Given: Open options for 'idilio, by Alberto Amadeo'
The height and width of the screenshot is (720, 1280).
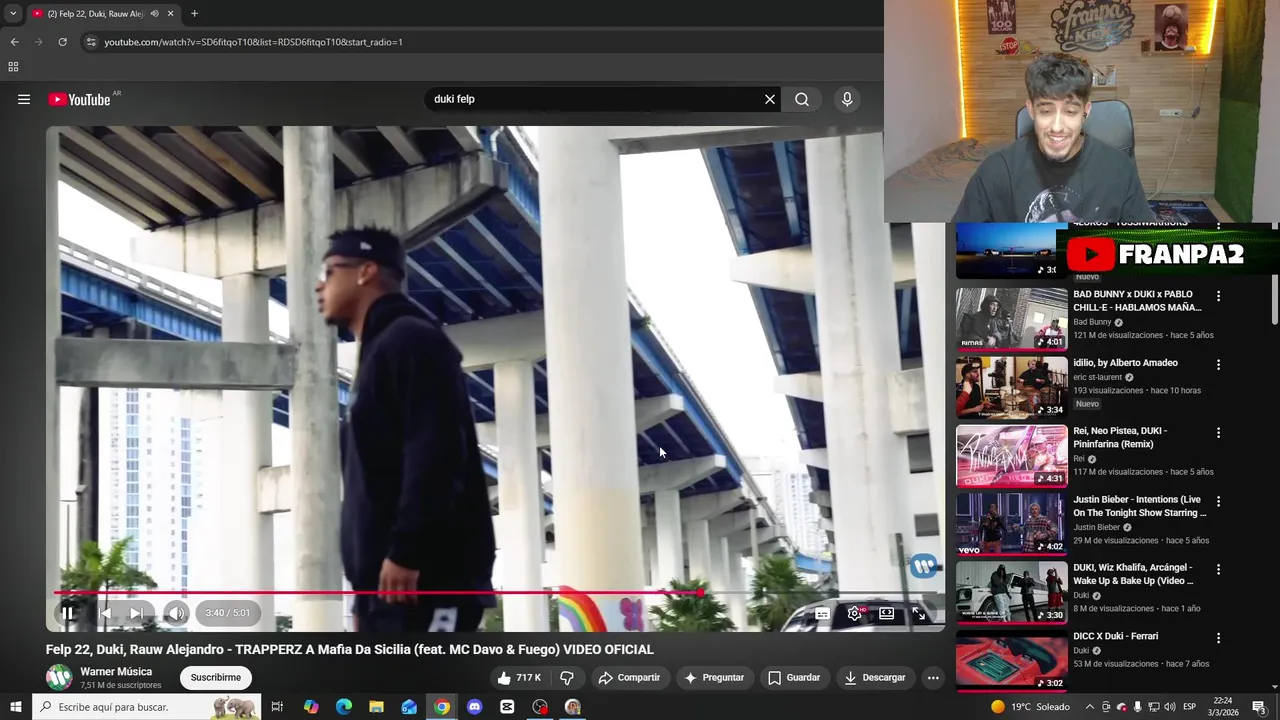Looking at the screenshot, I should [x=1218, y=364].
